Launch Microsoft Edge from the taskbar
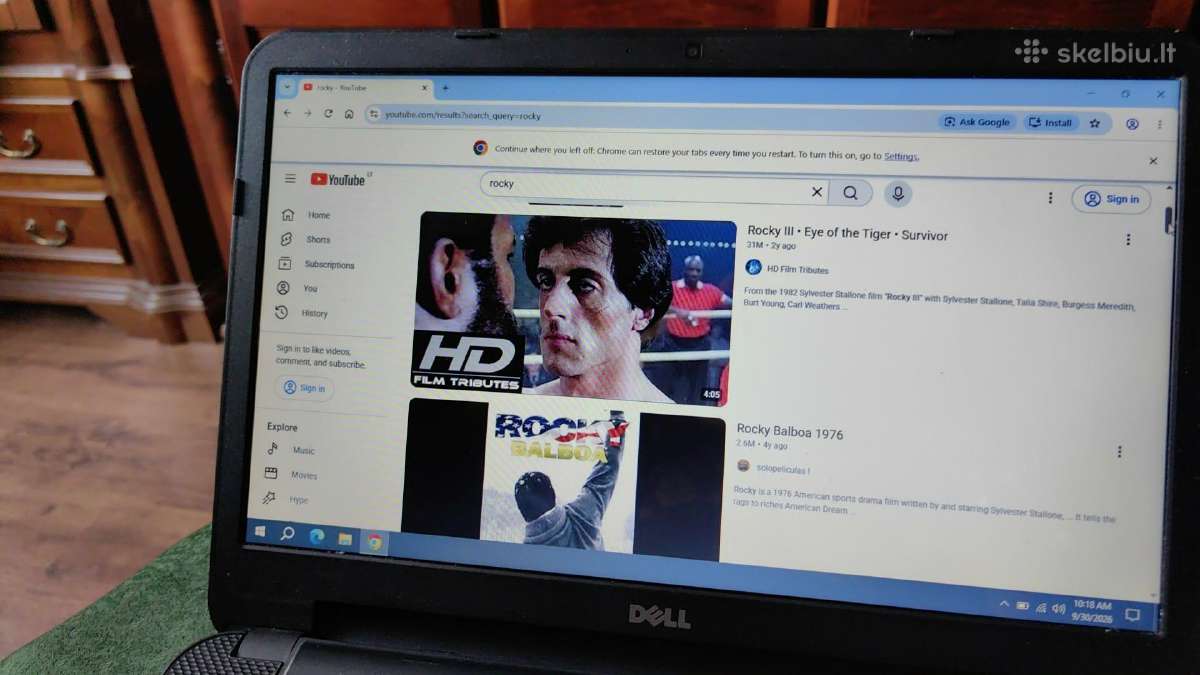 [316, 536]
